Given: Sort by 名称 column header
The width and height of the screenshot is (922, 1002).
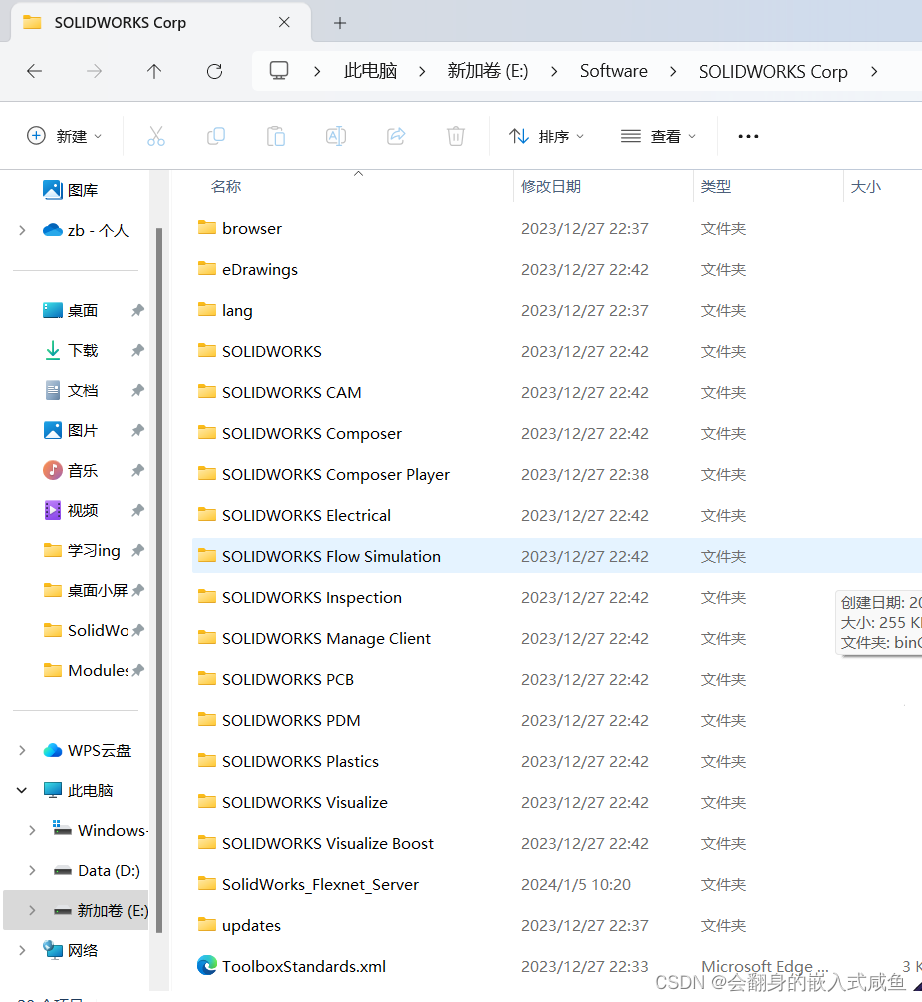Looking at the screenshot, I should click(x=226, y=187).
